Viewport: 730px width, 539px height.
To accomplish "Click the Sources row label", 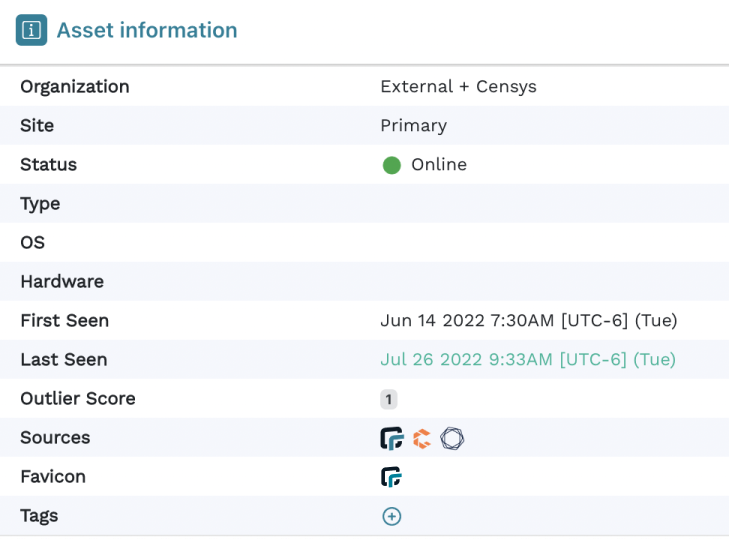I will point(55,438).
